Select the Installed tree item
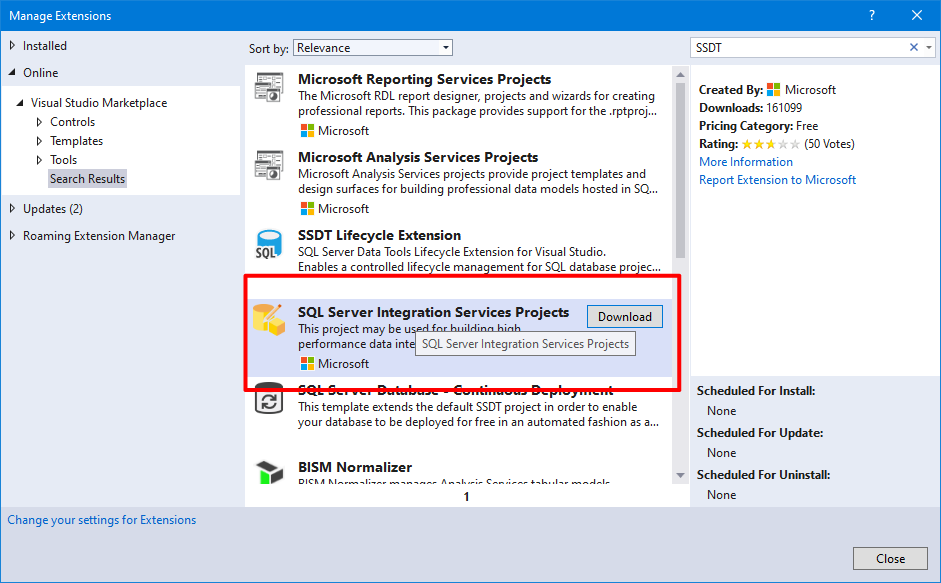Image resolution: width=941 pixels, height=583 pixels. (x=45, y=46)
